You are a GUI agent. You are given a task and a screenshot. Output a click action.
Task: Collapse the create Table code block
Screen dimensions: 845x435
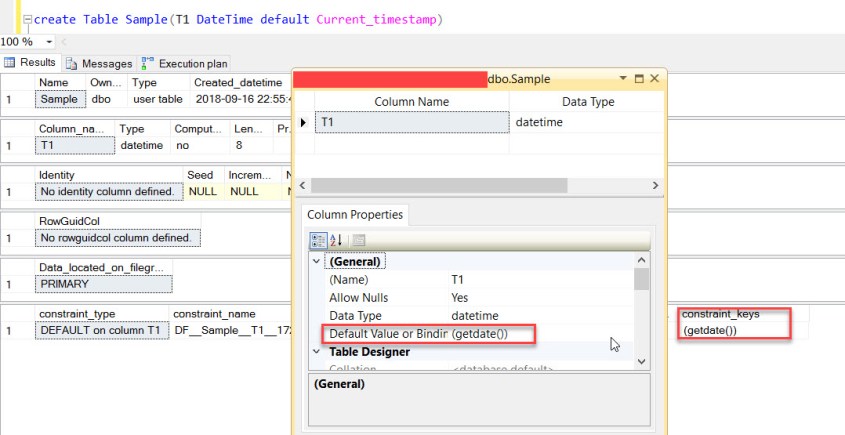pyautogui.click(x=27, y=20)
